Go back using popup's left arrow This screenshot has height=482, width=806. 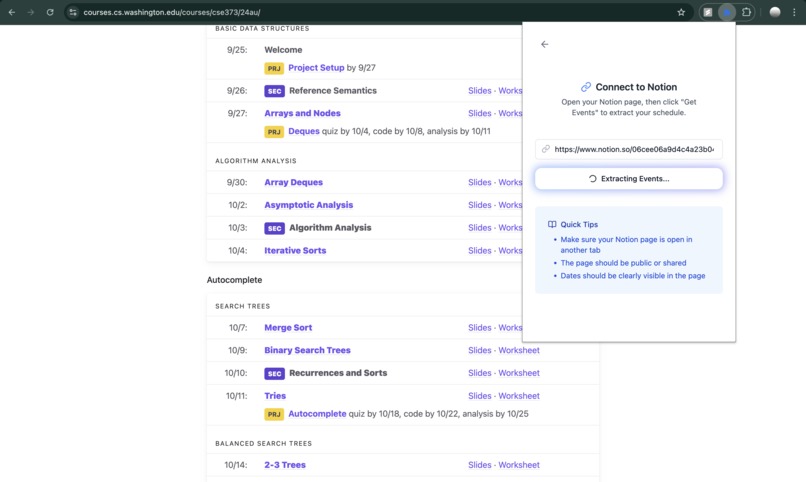[544, 44]
